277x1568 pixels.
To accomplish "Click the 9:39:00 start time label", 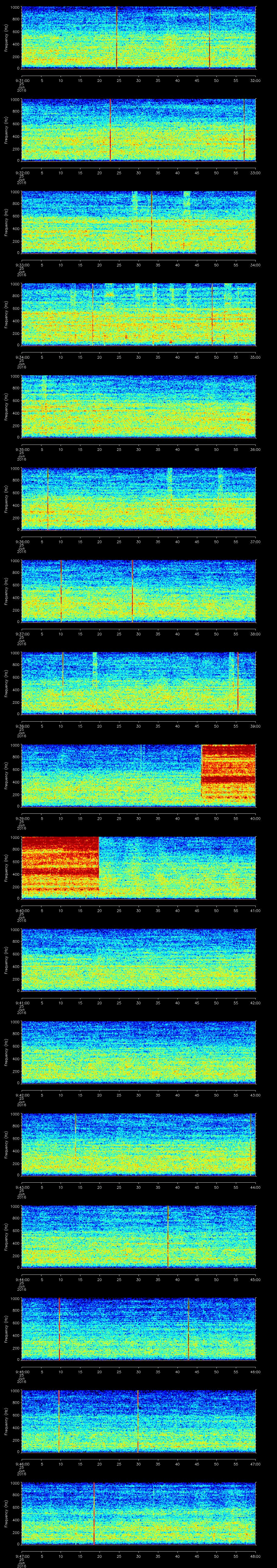I will pyautogui.click(x=22, y=818).
